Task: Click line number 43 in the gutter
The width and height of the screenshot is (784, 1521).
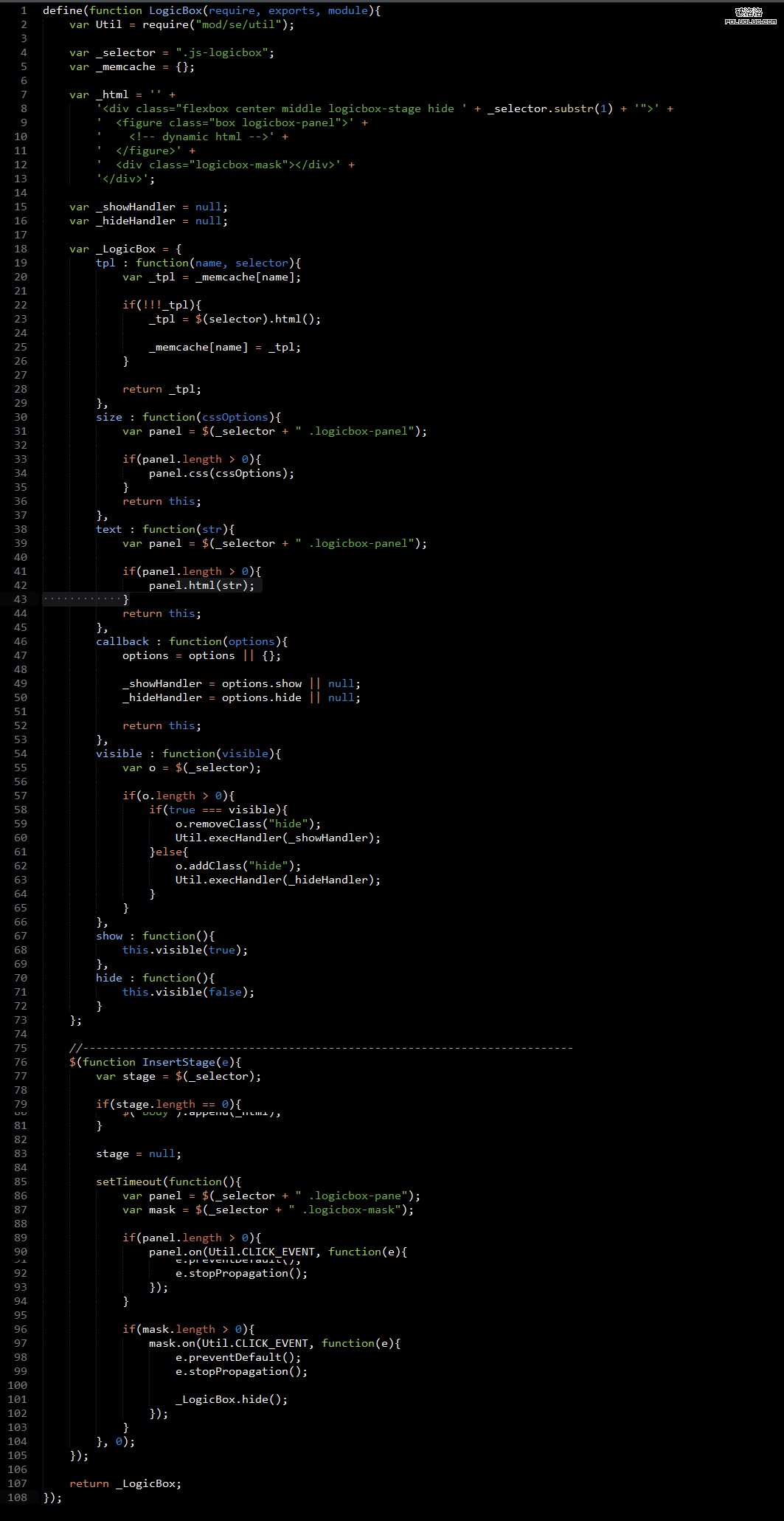Action: pyautogui.click(x=20, y=599)
